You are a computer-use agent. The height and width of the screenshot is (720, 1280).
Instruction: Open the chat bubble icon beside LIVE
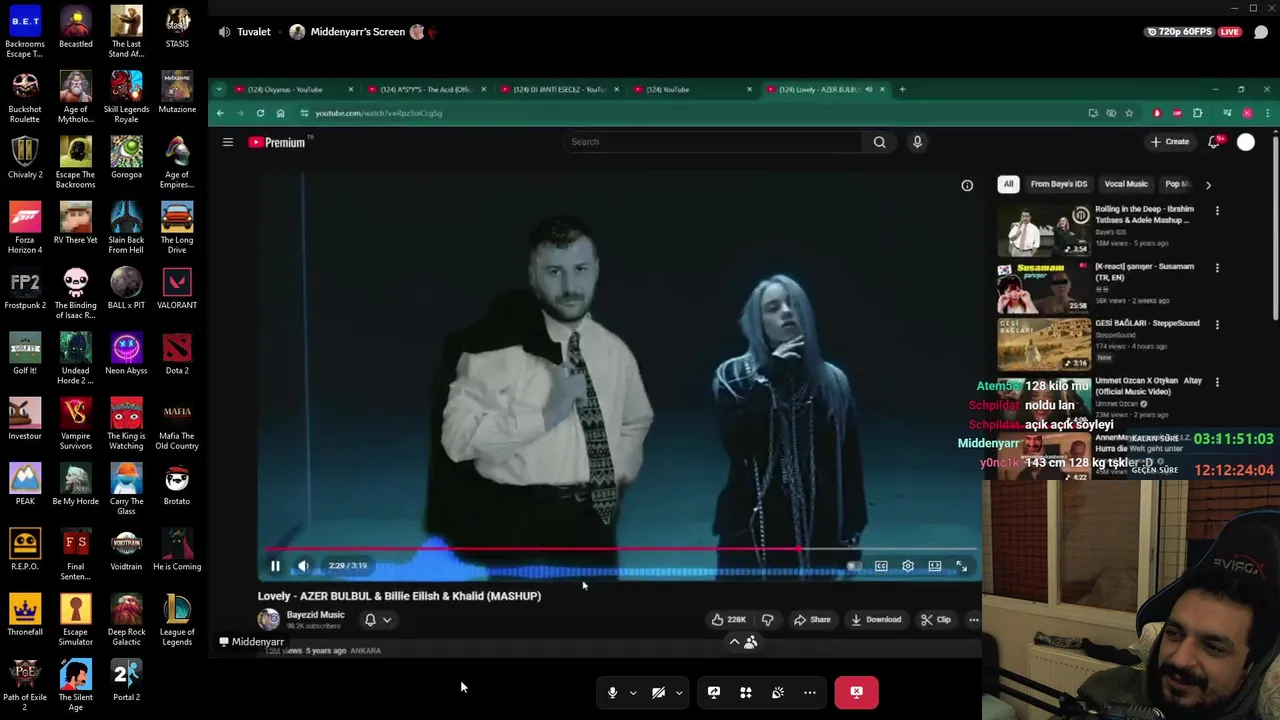[1261, 32]
